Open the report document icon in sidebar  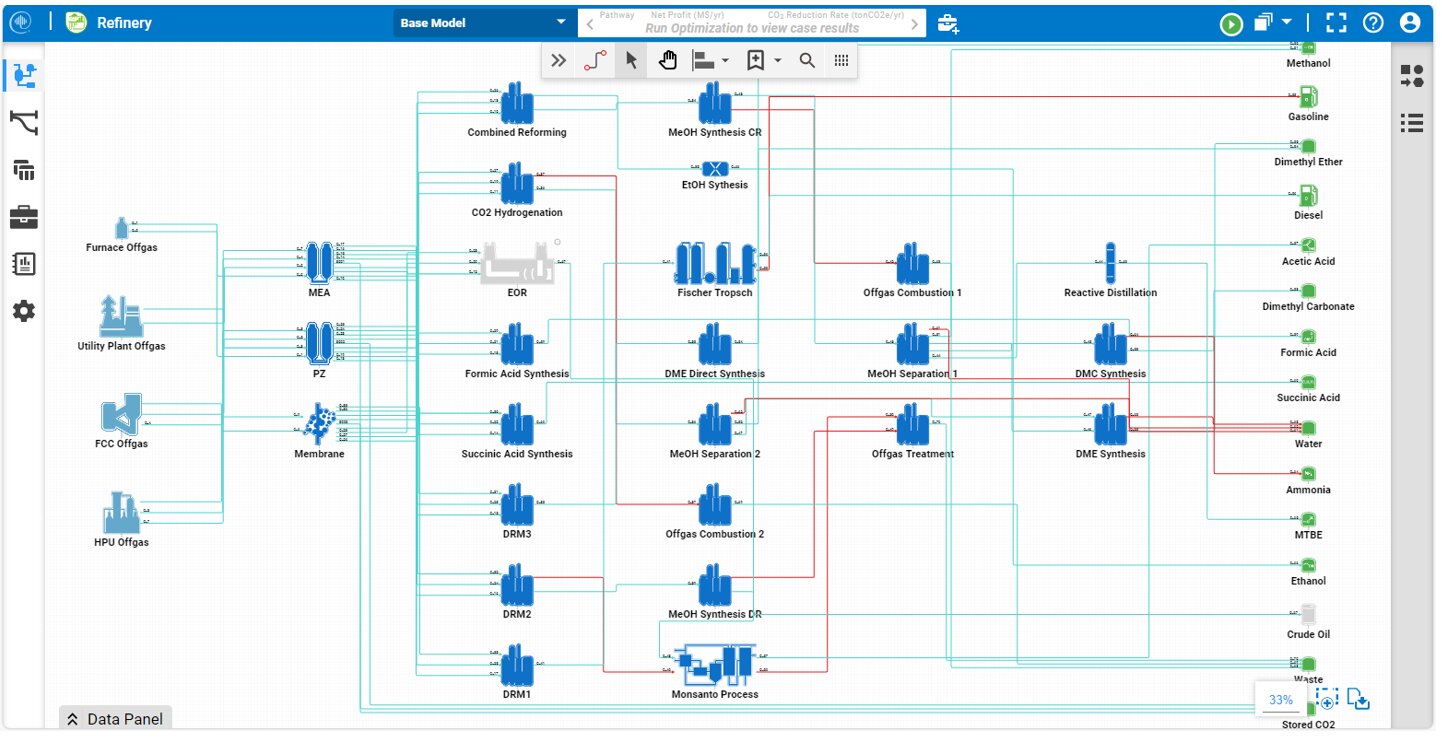click(24, 264)
